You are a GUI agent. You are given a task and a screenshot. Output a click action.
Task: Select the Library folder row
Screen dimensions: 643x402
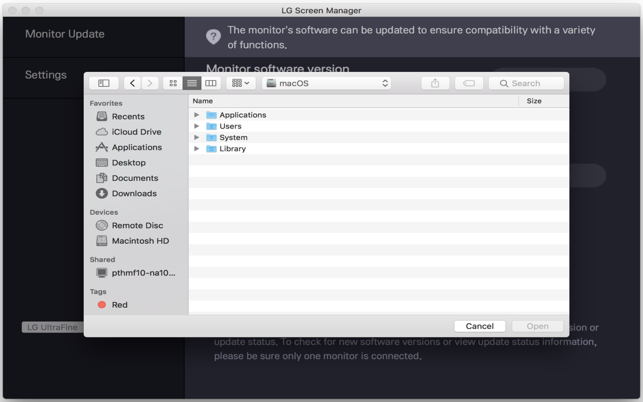click(379, 148)
